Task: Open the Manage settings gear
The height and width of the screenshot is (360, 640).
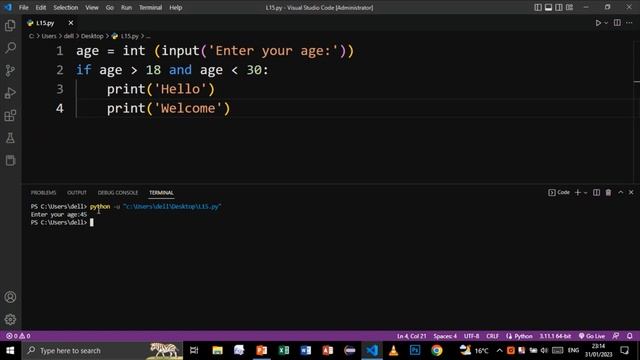Action: (10, 319)
